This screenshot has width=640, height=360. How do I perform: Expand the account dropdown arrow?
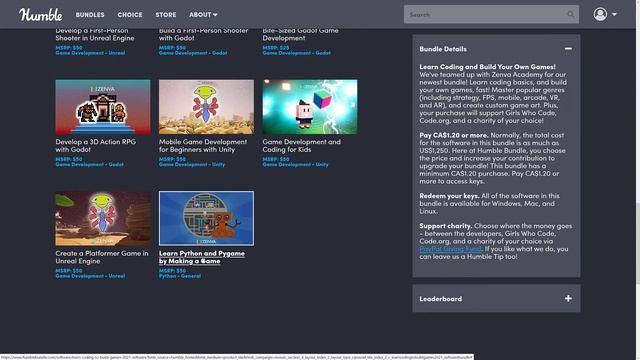coord(614,14)
